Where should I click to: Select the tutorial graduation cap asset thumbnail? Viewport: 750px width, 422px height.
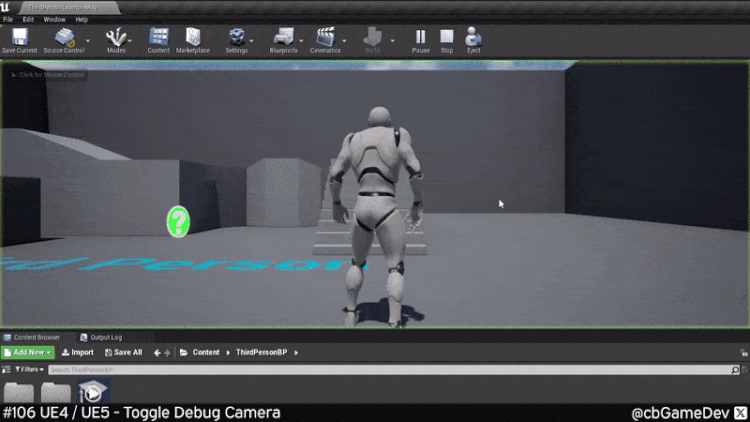tap(93, 391)
